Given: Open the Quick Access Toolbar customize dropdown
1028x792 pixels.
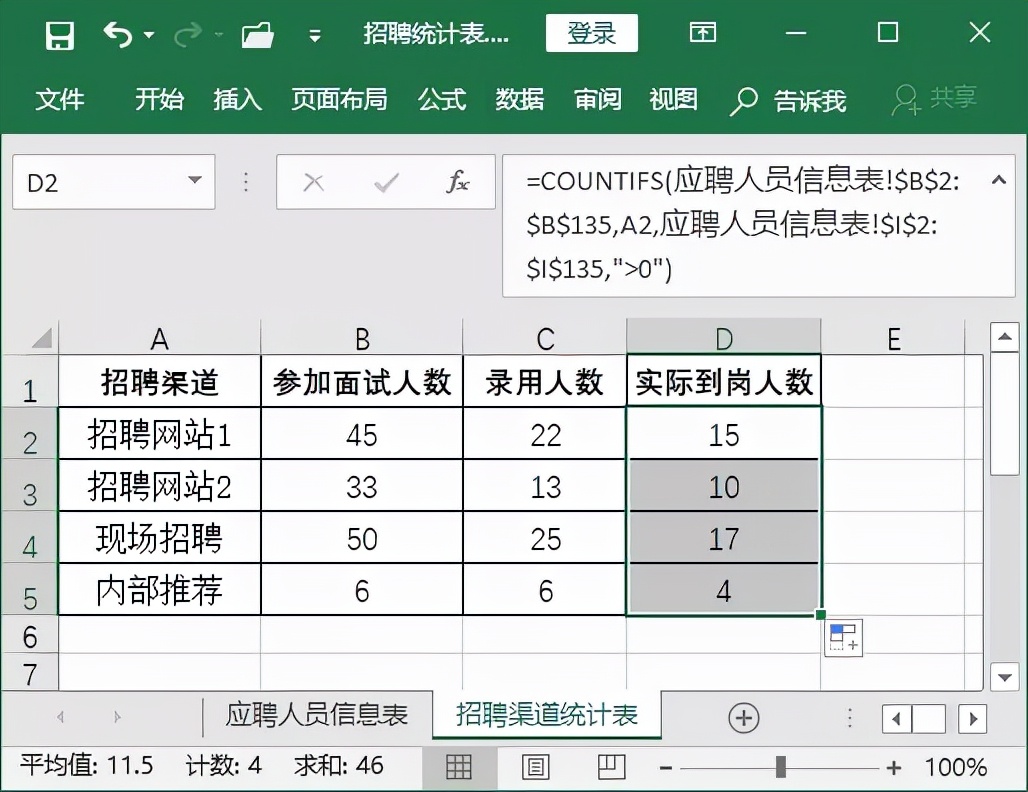Looking at the screenshot, I should [313, 33].
